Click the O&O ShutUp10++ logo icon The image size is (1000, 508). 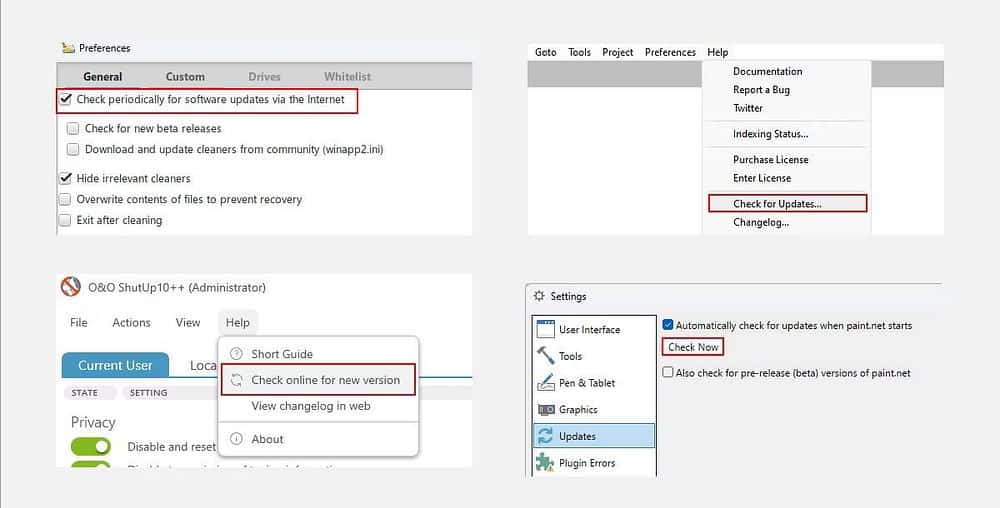70,287
